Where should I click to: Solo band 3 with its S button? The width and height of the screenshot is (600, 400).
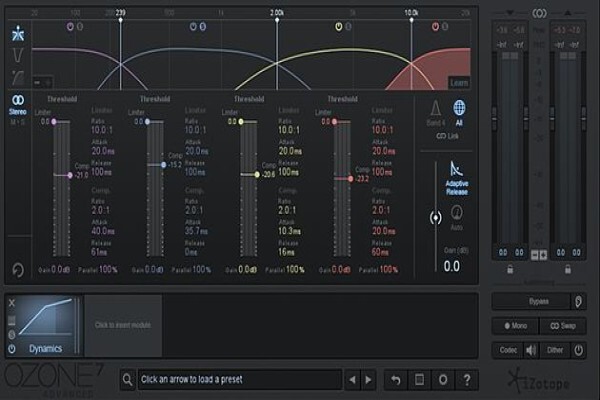coord(348,26)
